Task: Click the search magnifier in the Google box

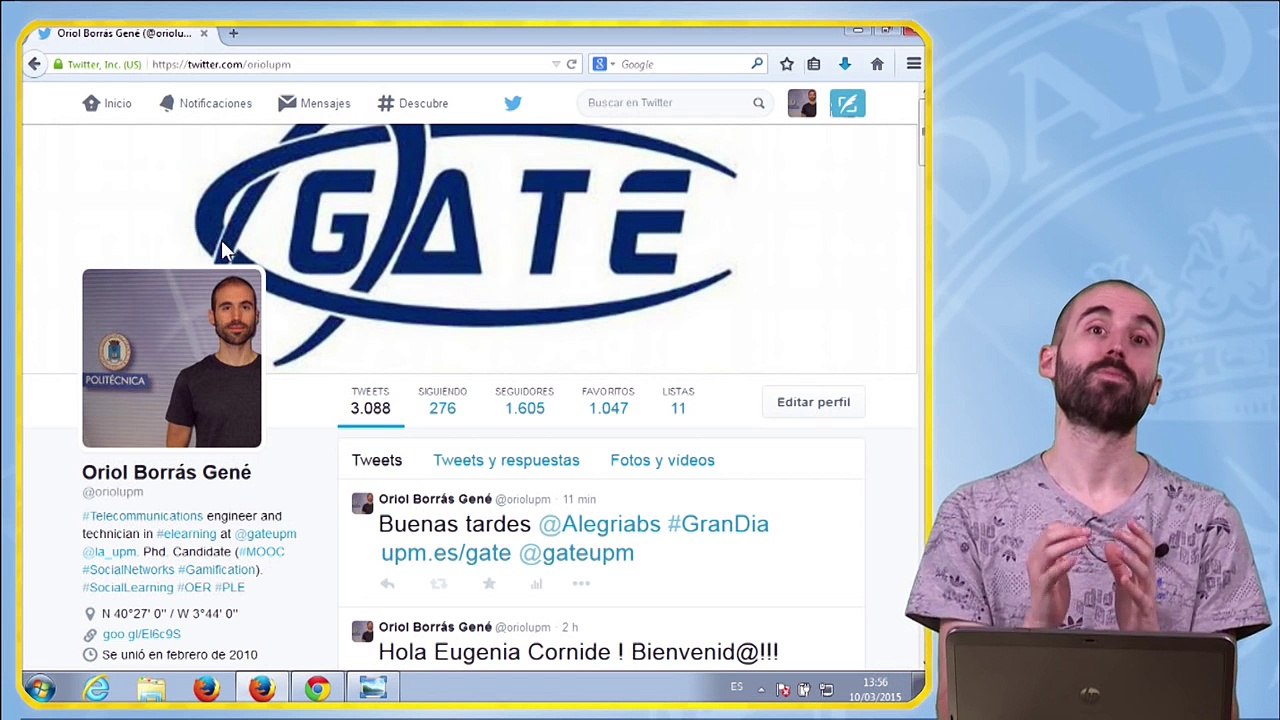Action: [757, 64]
